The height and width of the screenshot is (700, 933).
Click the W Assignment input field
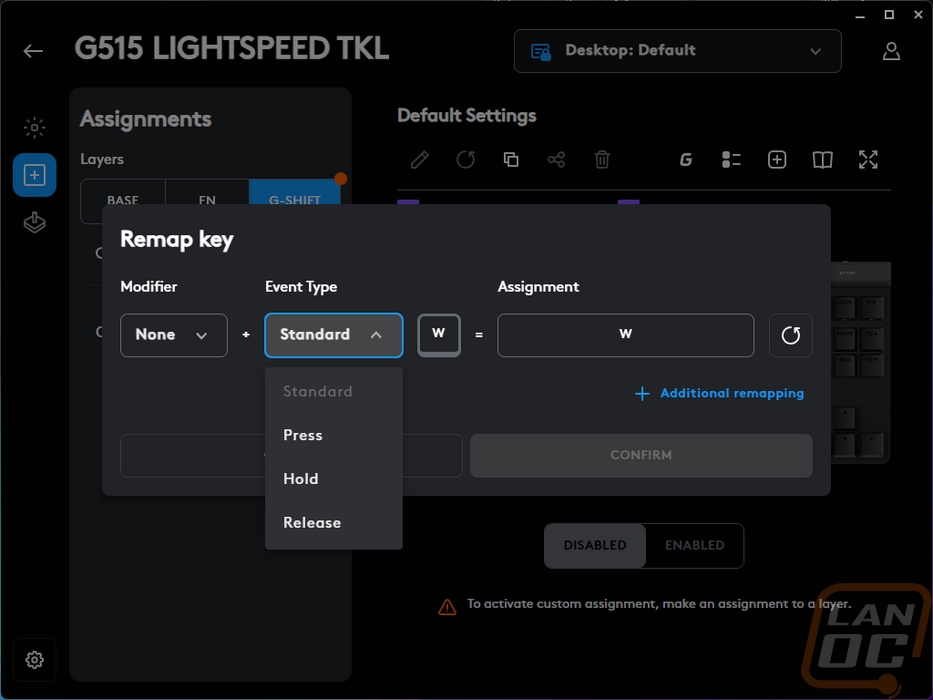(x=625, y=335)
